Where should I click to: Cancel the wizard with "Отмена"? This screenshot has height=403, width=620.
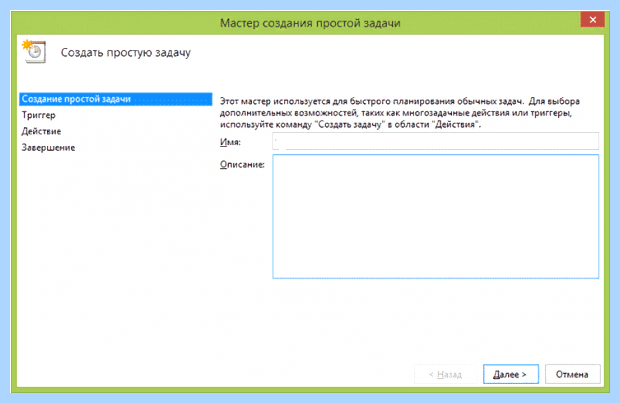(x=572, y=374)
